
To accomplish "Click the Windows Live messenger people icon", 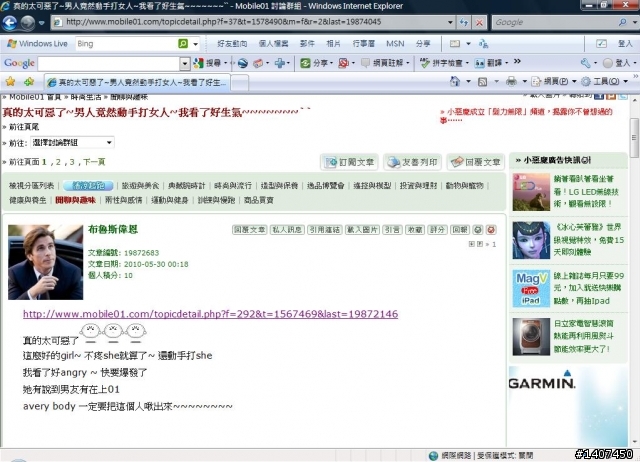I will (483, 43).
